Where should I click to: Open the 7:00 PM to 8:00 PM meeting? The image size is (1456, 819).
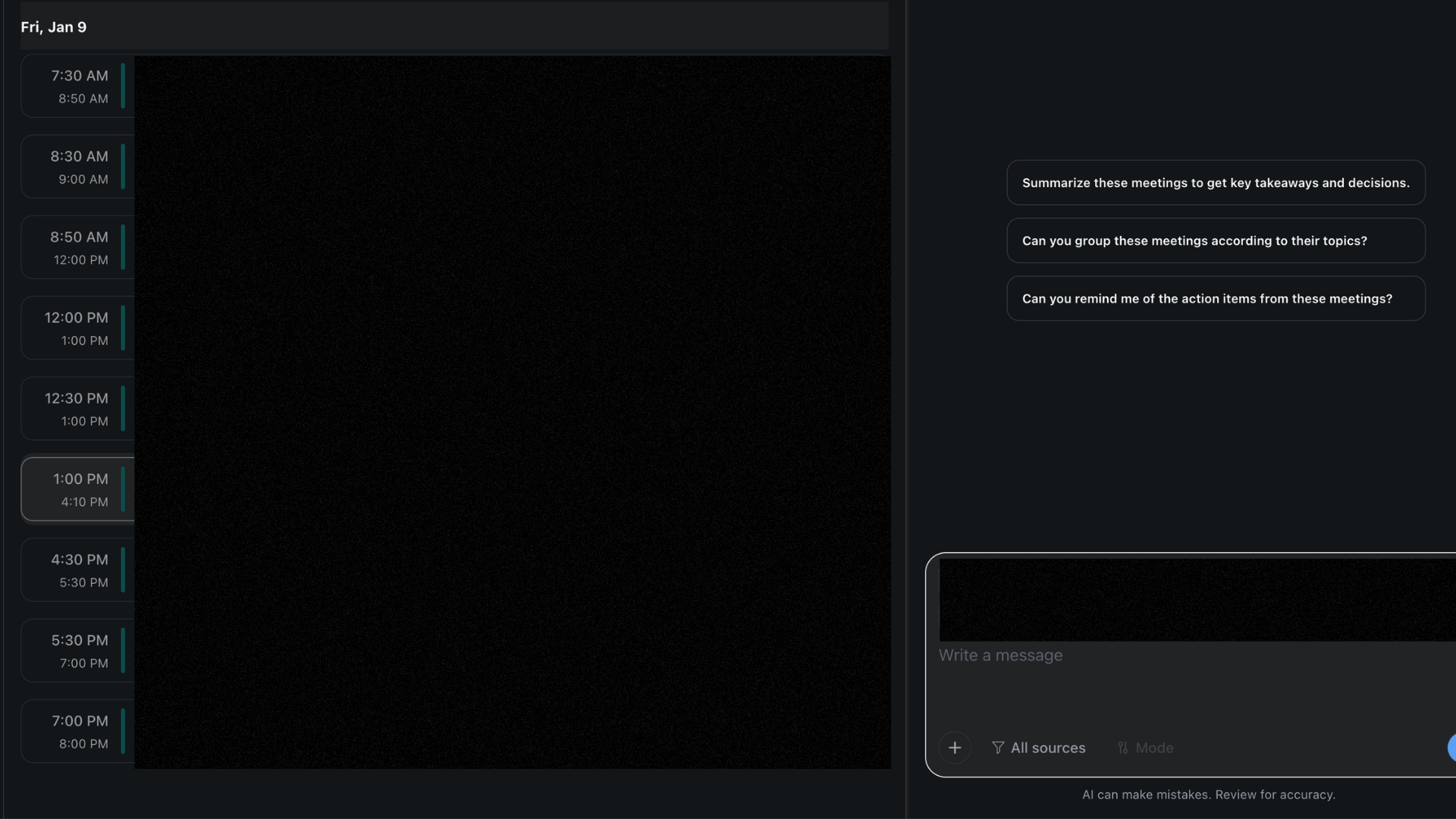(x=79, y=732)
